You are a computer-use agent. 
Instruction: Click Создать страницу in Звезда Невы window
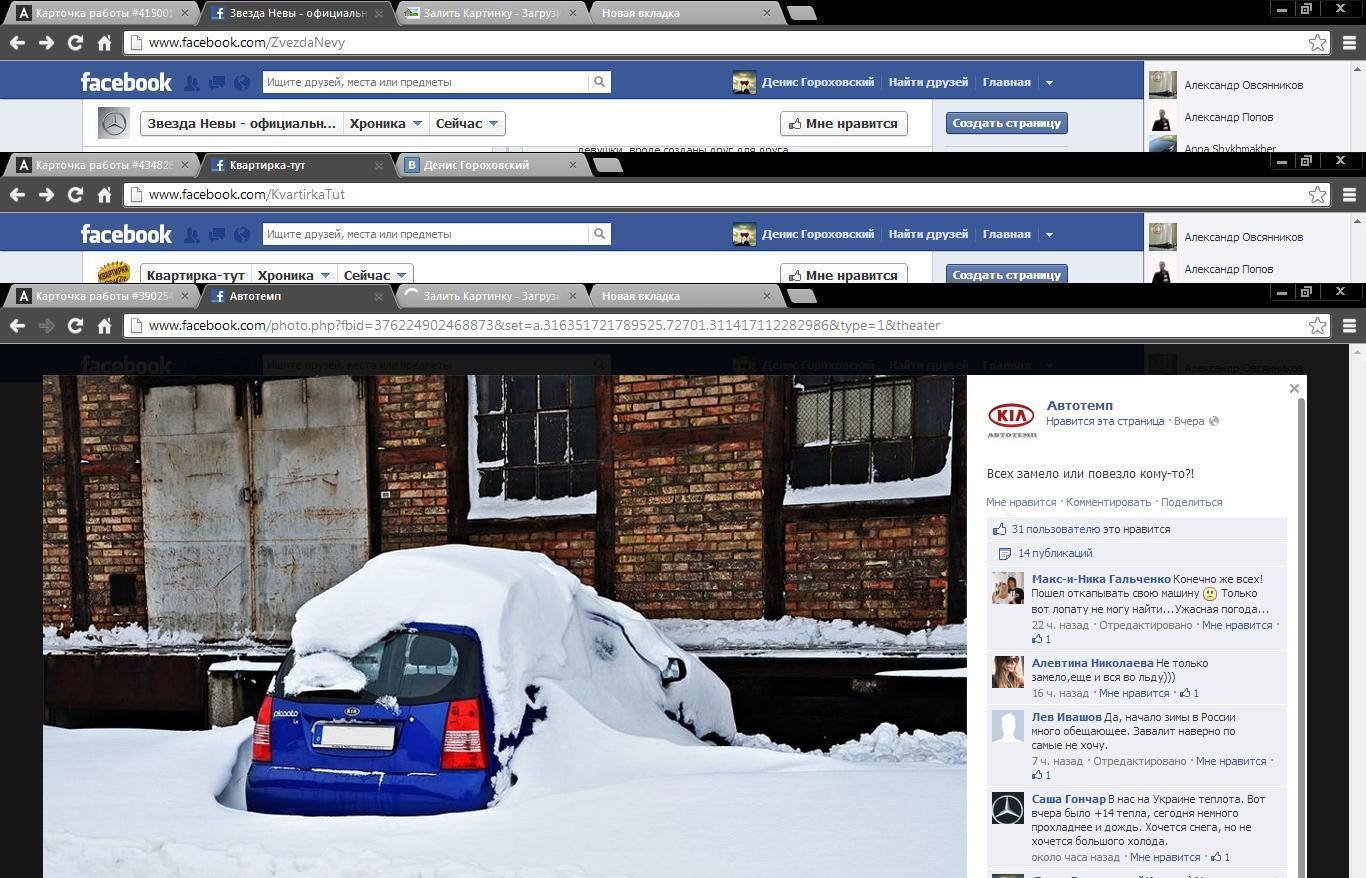click(x=1006, y=123)
